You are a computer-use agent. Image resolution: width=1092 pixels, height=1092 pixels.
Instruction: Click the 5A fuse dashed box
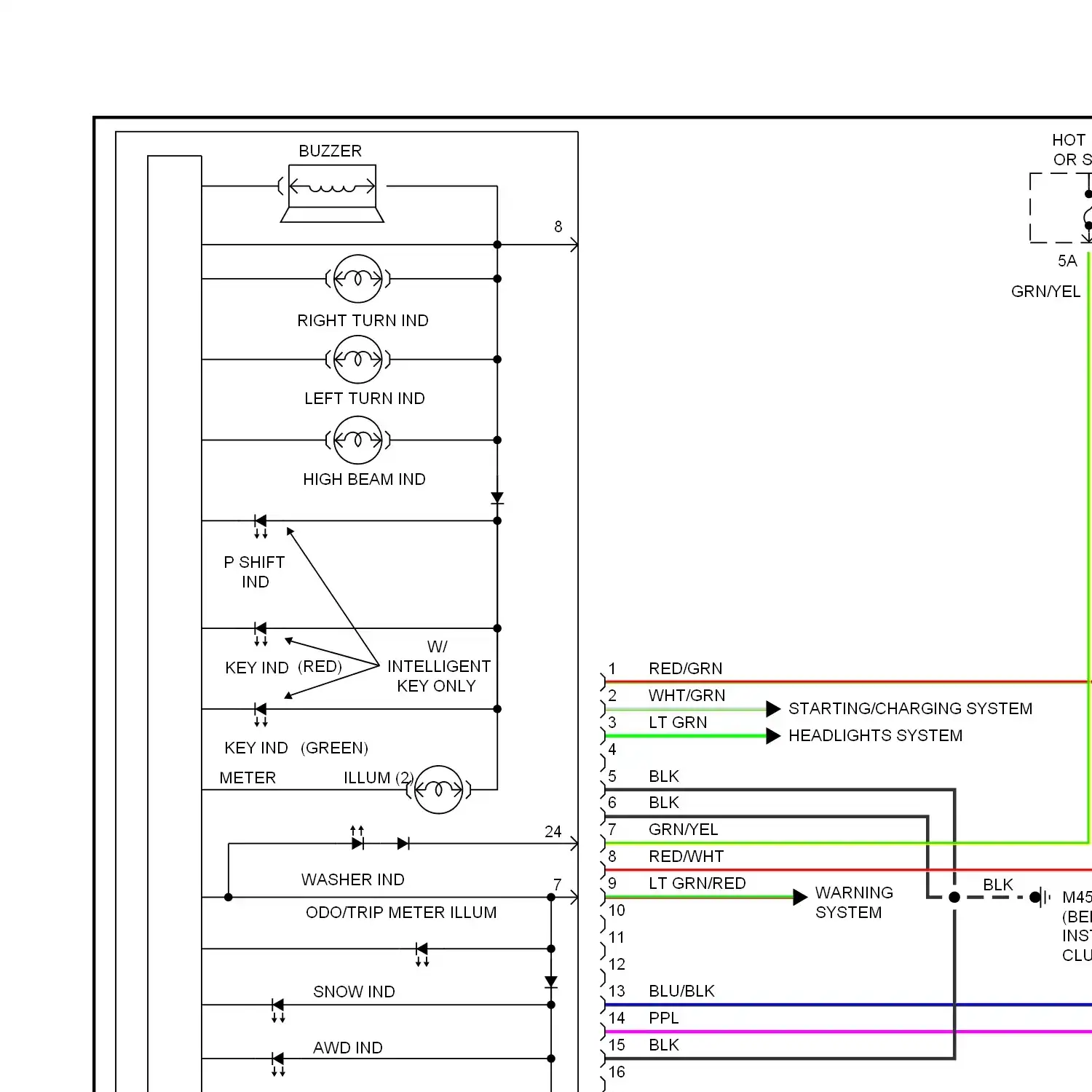pyautogui.click(x=1060, y=207)
